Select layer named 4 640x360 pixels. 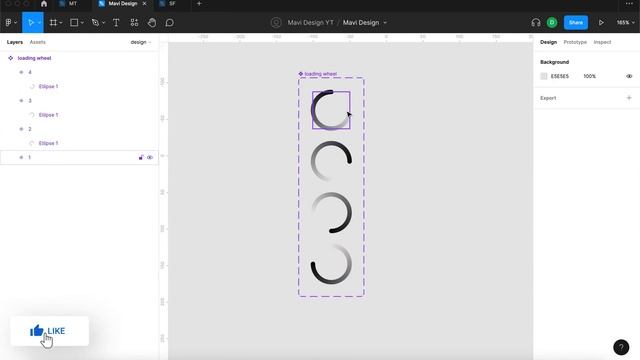pos(30,72)
